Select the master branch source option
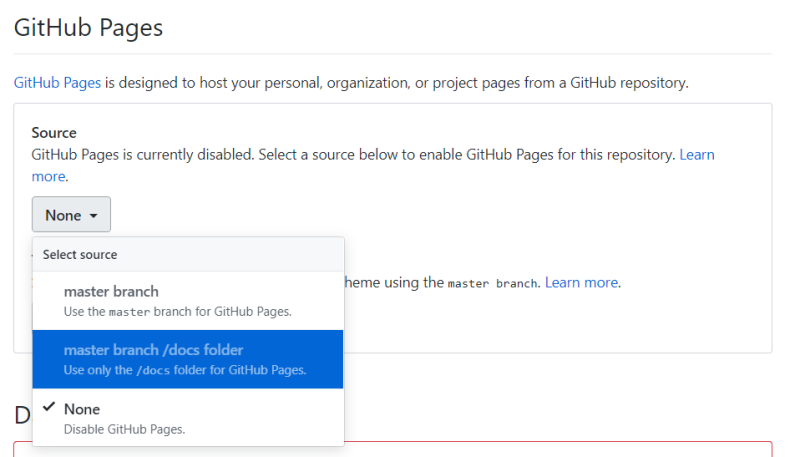800x457 pixels. pyautogui.click(x=188, y=301)
